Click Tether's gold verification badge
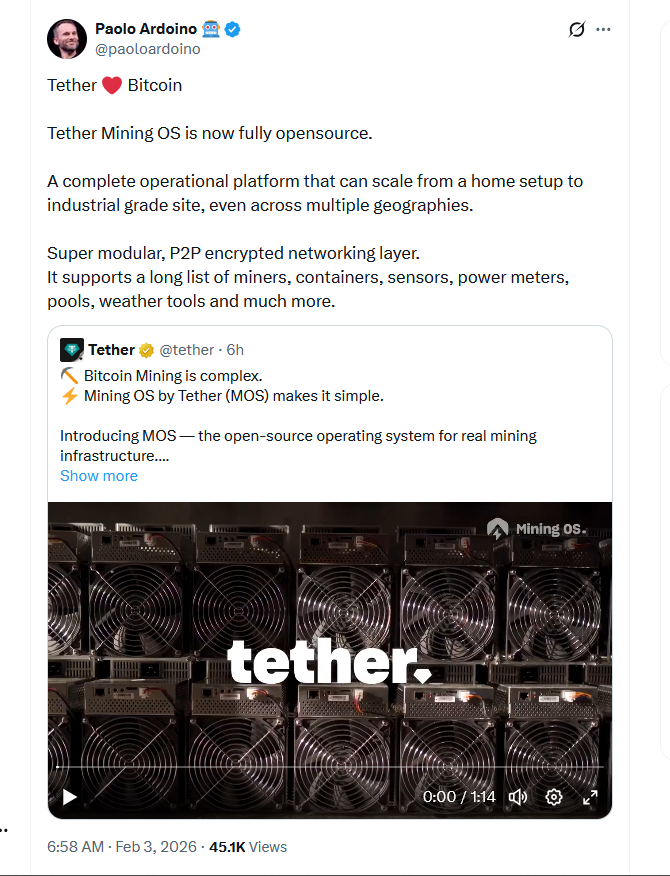 146,349
